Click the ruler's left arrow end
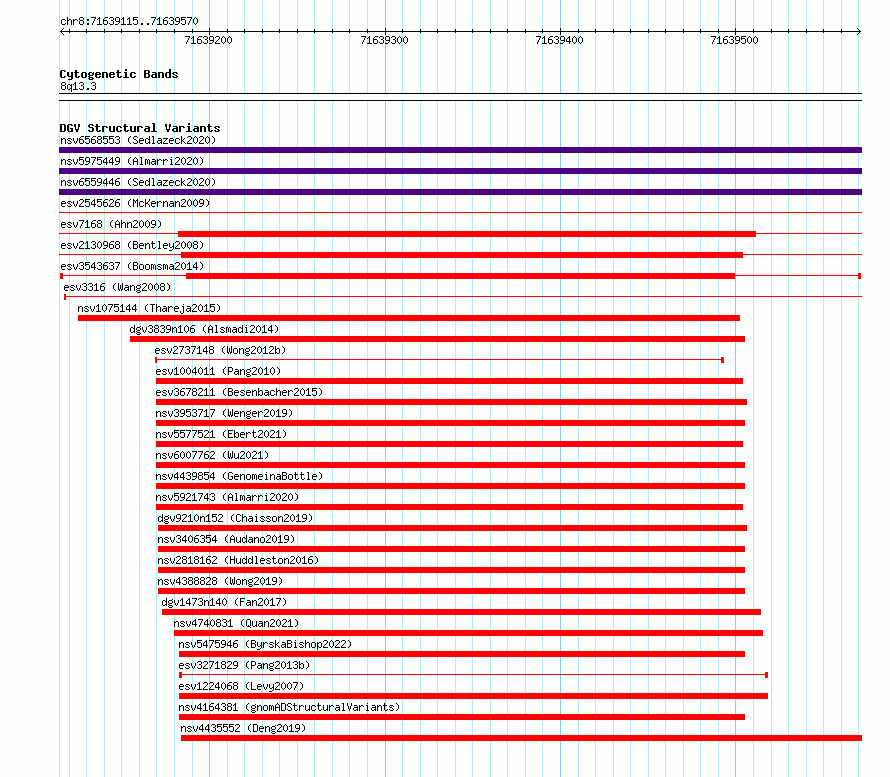 (x=62, y=32)
